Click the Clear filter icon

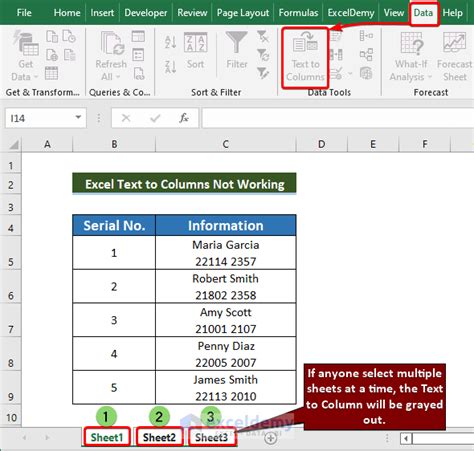click(263, 36)
